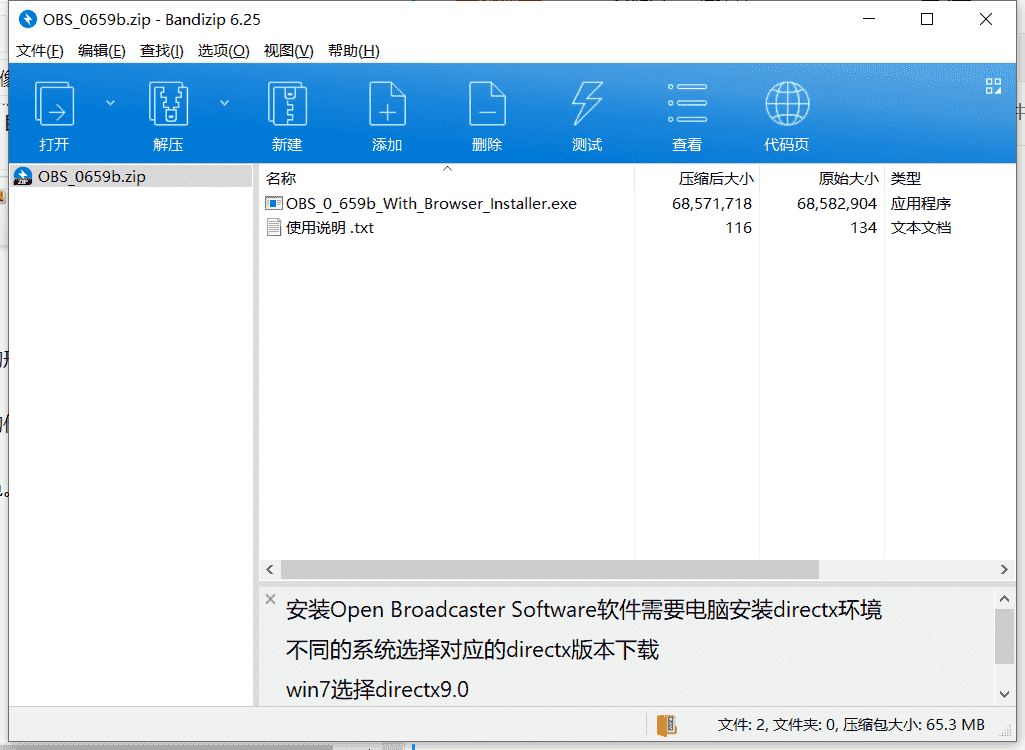Expand the Extract (解压) dropdown arrow
The height and width of the screenshot is (750, 1025).
click(224, 103)
